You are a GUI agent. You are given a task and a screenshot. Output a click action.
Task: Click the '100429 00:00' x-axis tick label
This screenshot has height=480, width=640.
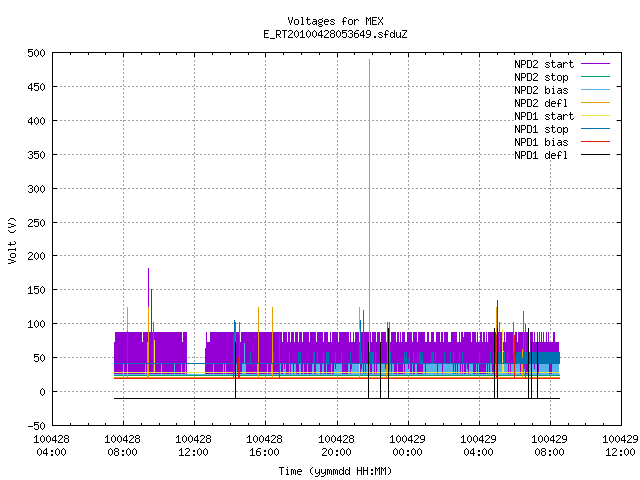point(407,446)
